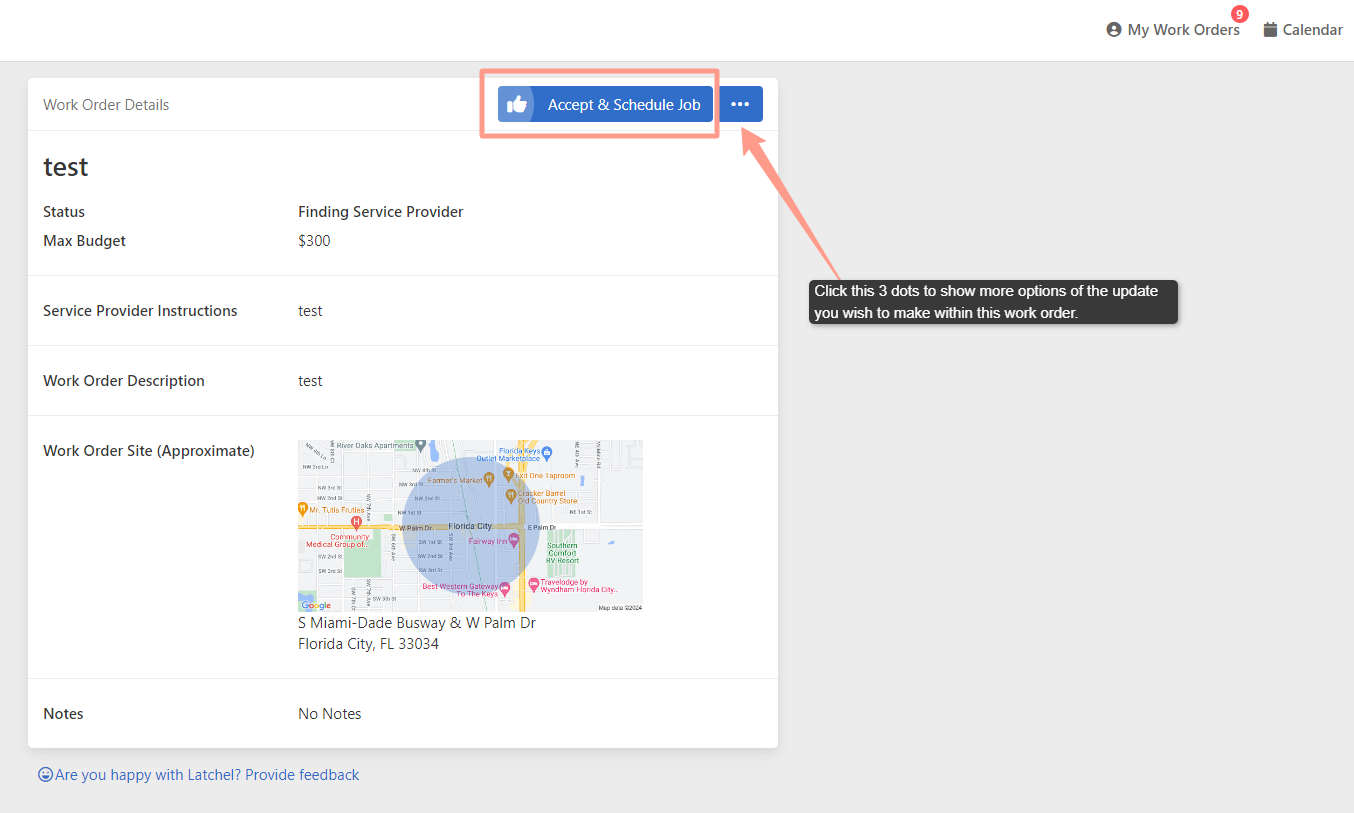Viewport: 1354px width, 813px height.
Task: Click the user account icon beside My Work Orders
Action: (x=1114, y=30)
